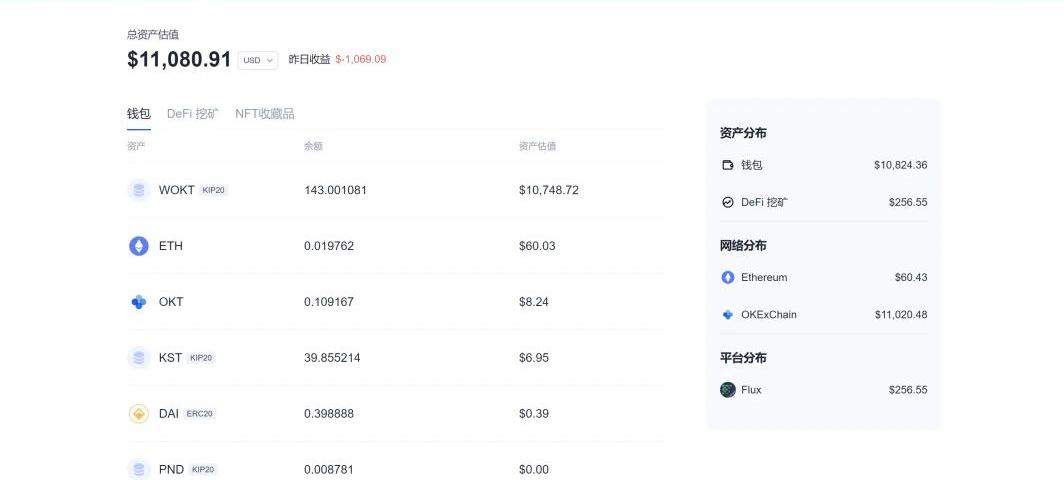
Task: Click the 余额 column header
Action: tap(313, 146)
